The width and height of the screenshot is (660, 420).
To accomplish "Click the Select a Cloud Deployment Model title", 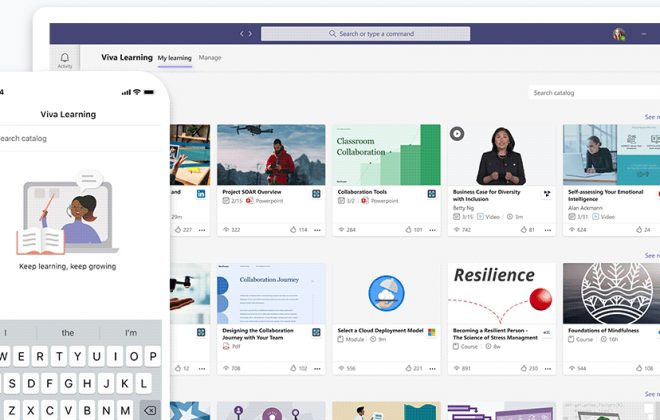I will (380, 330).
